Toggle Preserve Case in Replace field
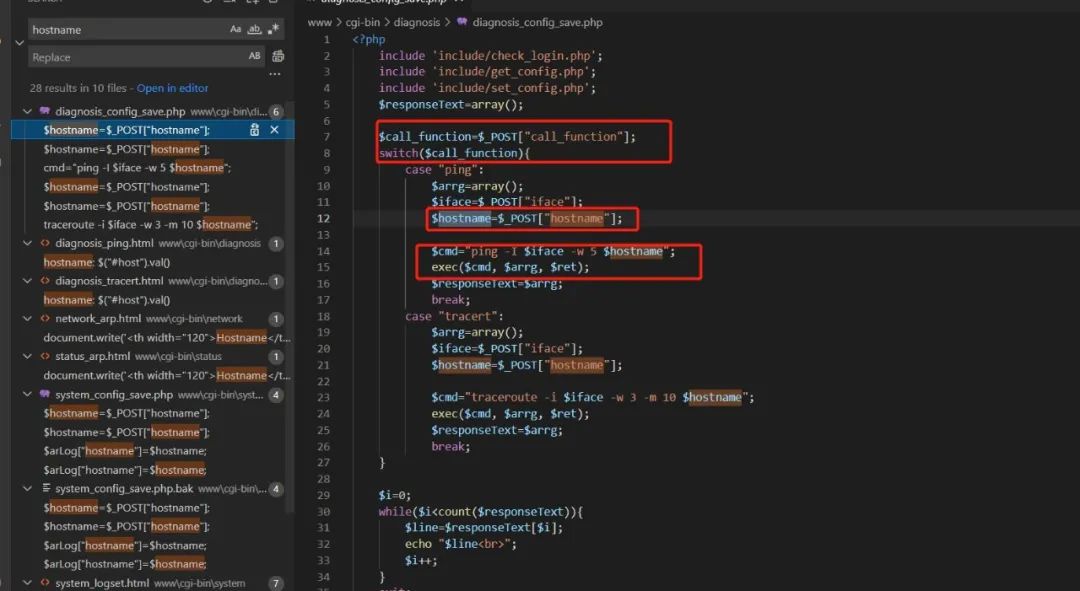1080x591 pixels. pos(254,56)
